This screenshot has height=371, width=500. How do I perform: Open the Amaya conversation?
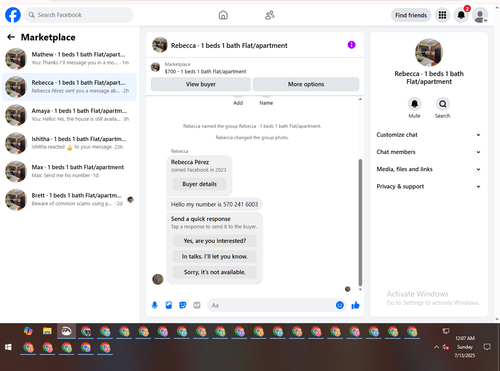coord(69,115)
